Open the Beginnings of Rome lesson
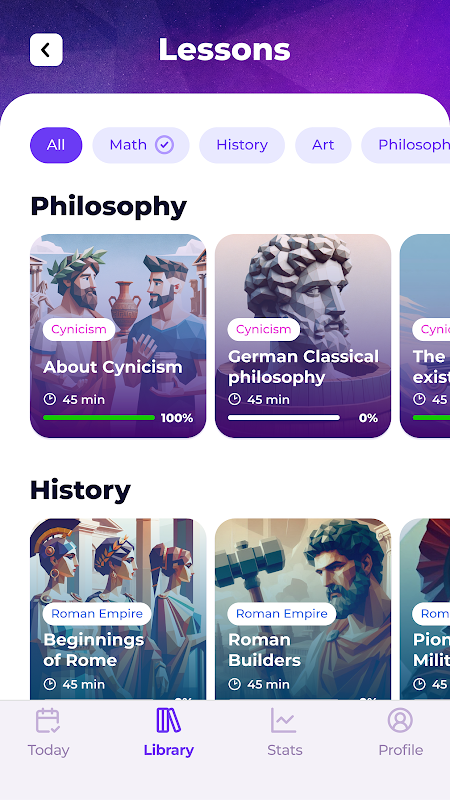 pos(118,610)
